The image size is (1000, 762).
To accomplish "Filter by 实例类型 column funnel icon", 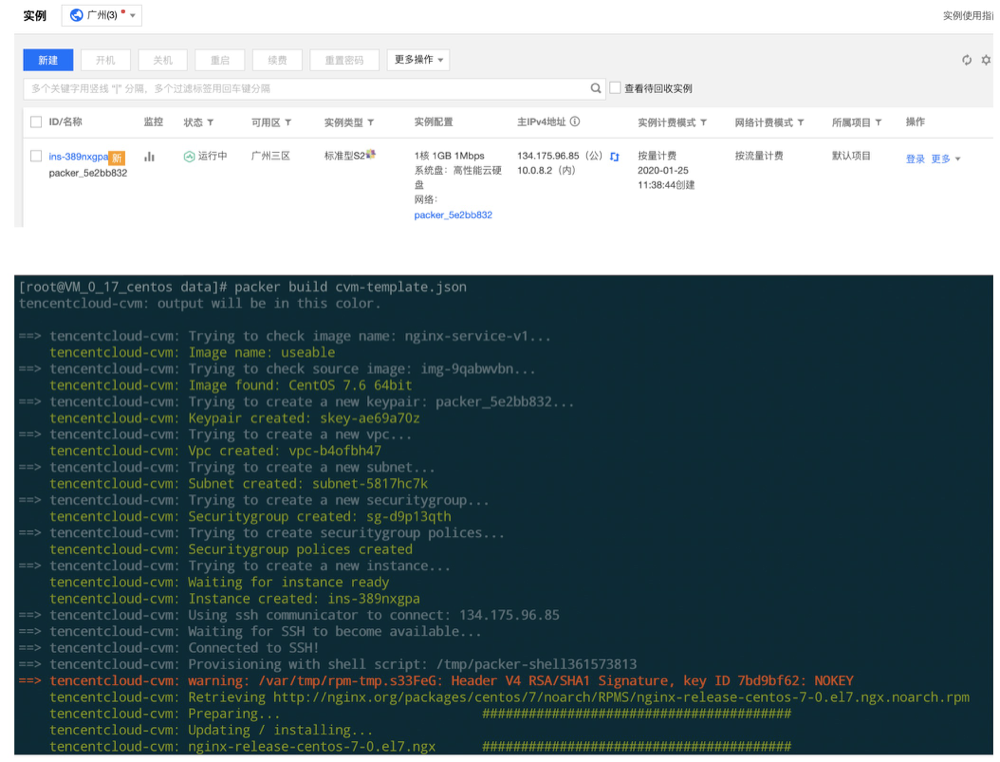I will [371, 122].
